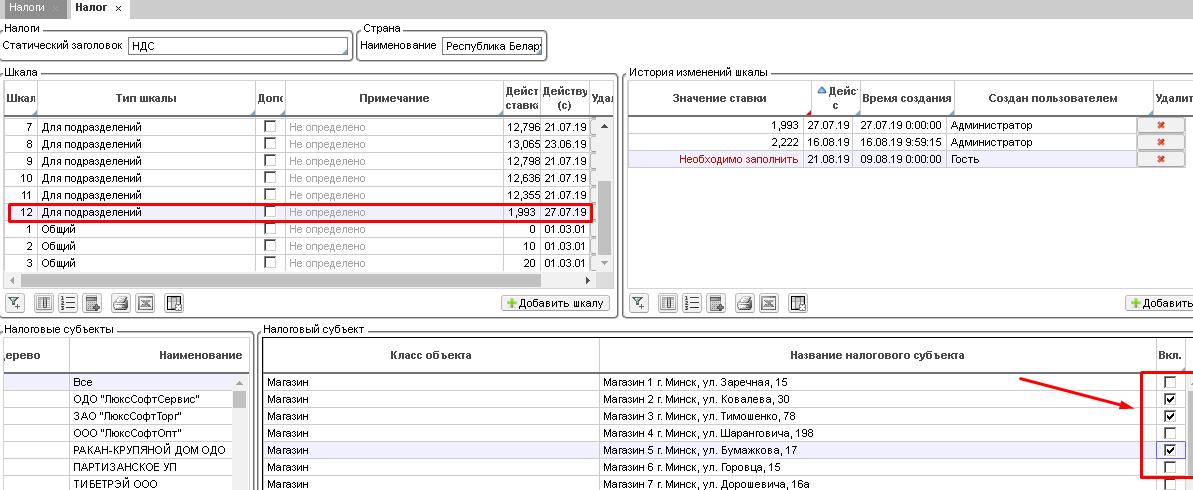Sort by the Тип шкалы column header

coord(146,98)
